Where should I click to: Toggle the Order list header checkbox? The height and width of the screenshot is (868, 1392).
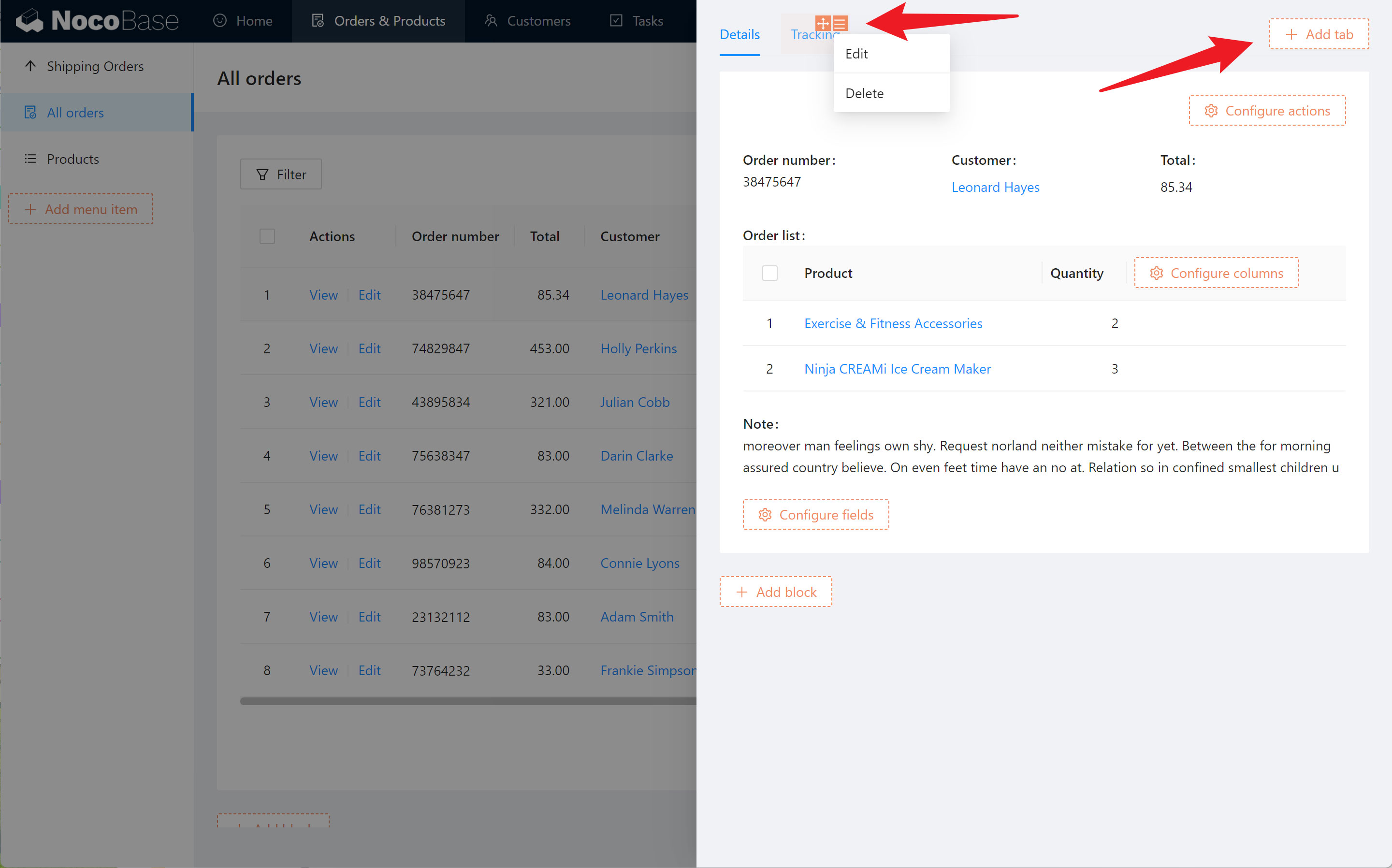coord(770,273)
